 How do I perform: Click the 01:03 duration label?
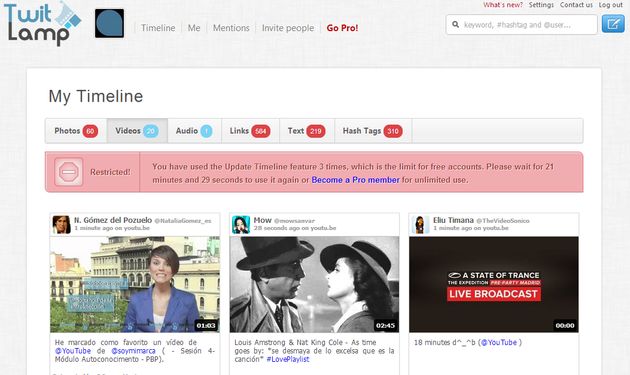click(206, 326)
